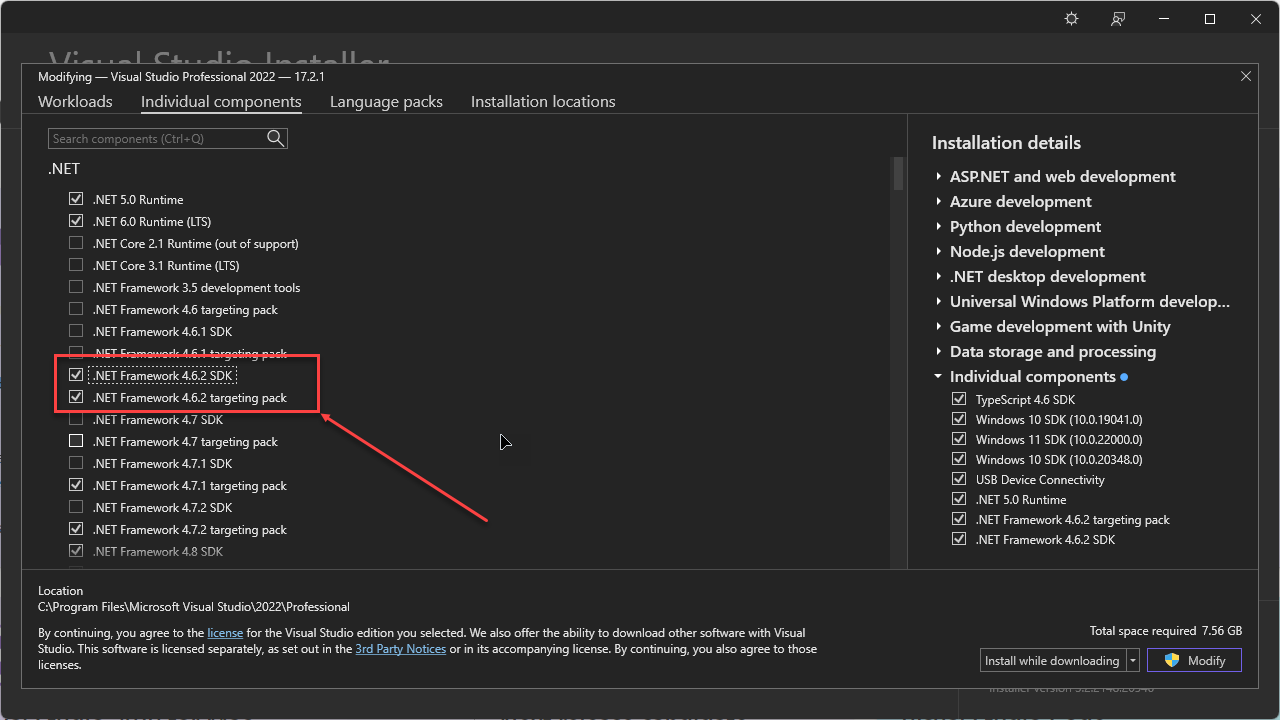Click the settings gear icon in title bar
The height and width of the screenshot is (720, 1280).
click(x=1071, y=19)
